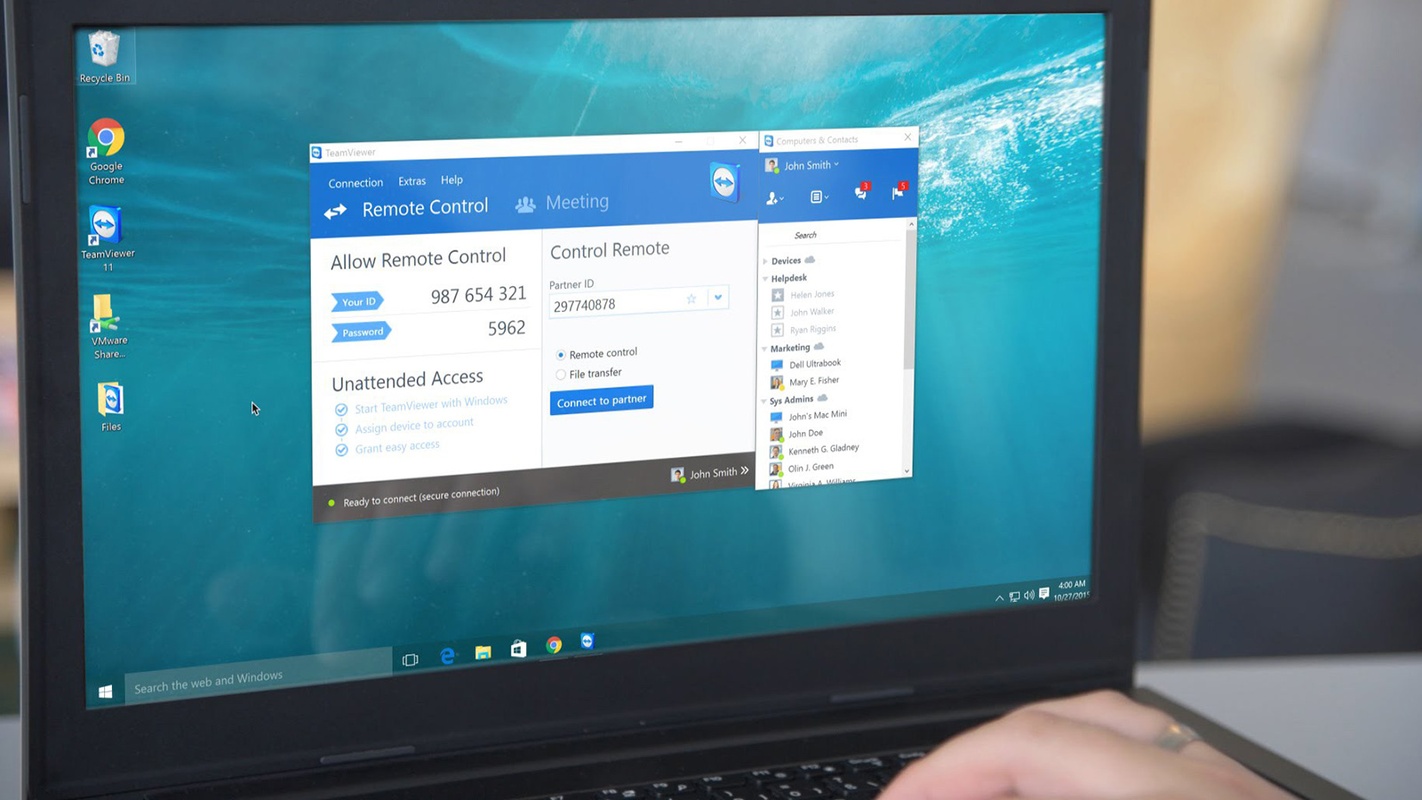Collapse the Marketing group

[x=765, y=349]
